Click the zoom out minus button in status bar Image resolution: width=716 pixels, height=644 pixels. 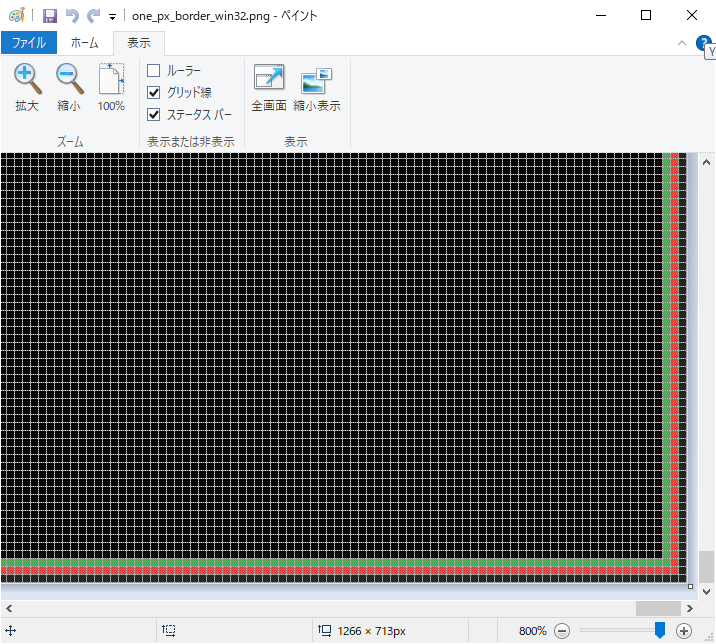pyautogui.click(x=562, y=631)
